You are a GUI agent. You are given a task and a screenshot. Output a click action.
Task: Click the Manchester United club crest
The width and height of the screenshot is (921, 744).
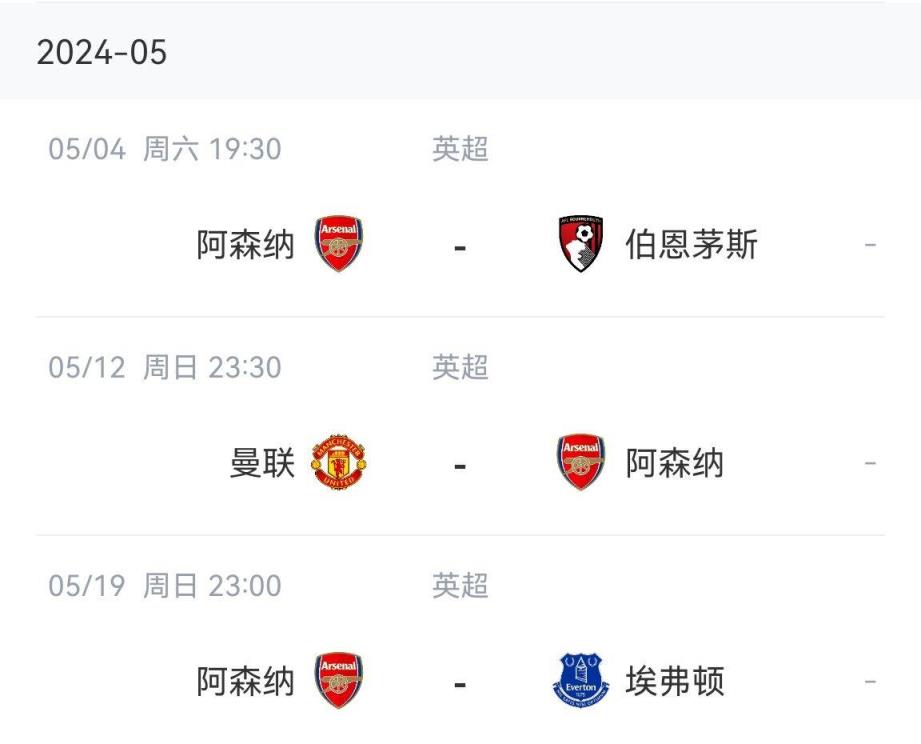pyautogui.click(x=339, y=463)
